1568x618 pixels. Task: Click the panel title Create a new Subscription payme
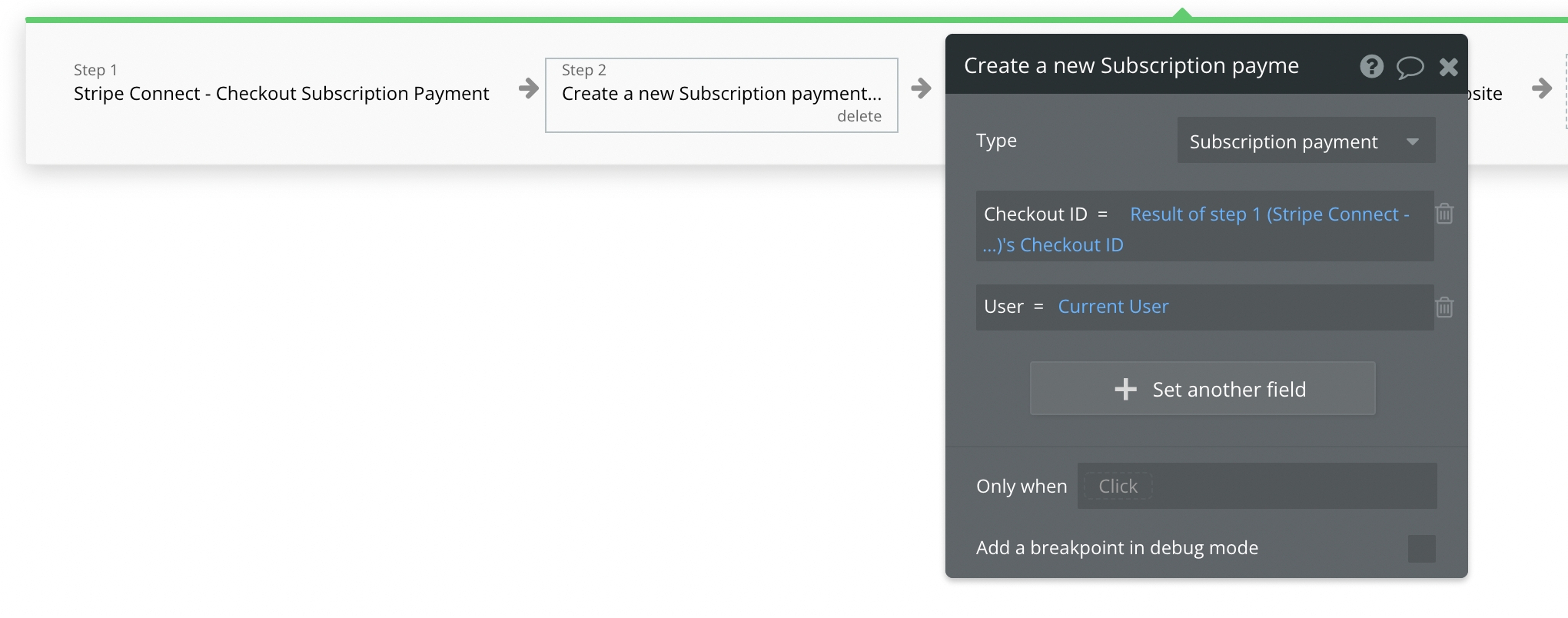coord(1131,66)
